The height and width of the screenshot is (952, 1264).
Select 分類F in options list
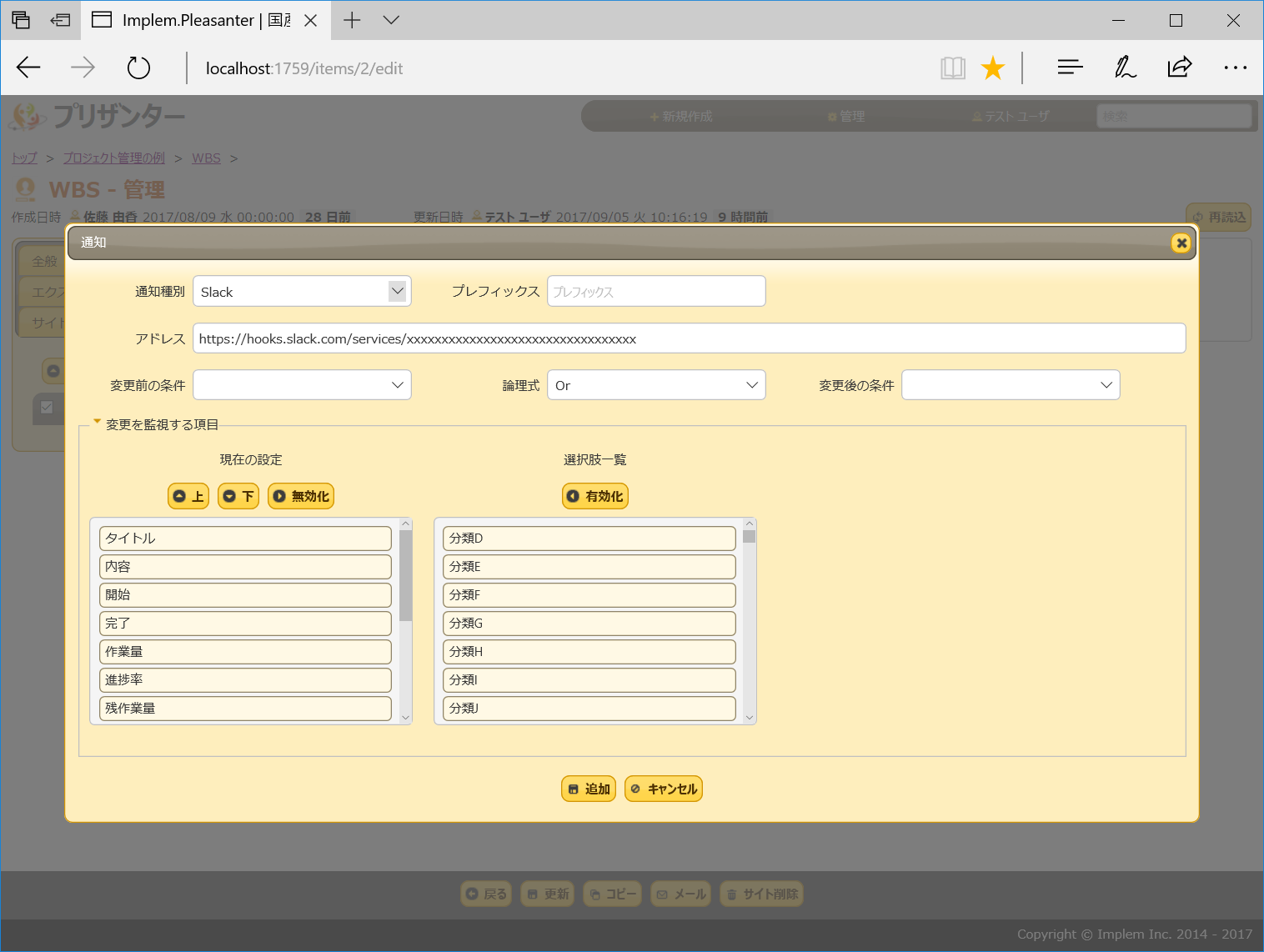(x=589, y=595)
